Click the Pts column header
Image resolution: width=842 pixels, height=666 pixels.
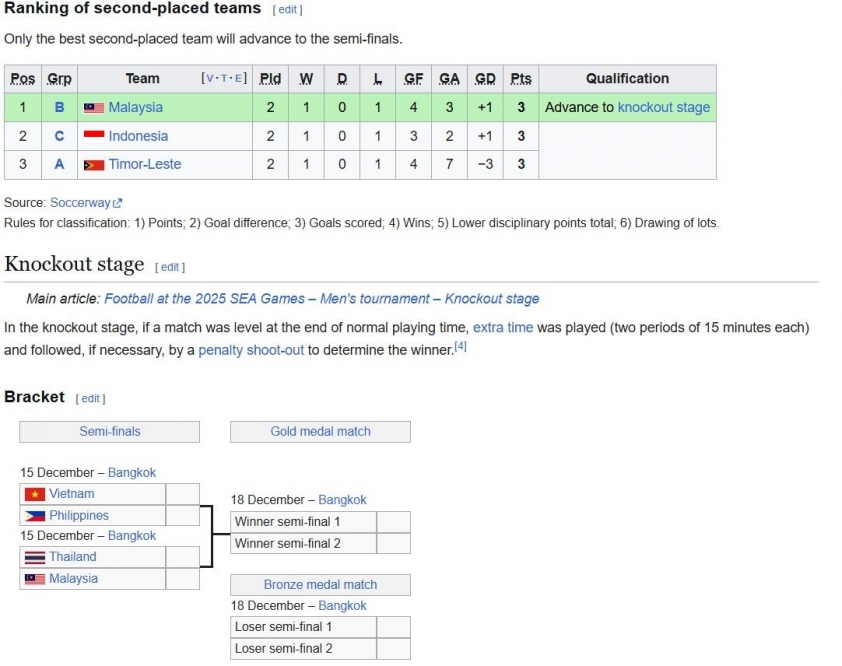521,79
